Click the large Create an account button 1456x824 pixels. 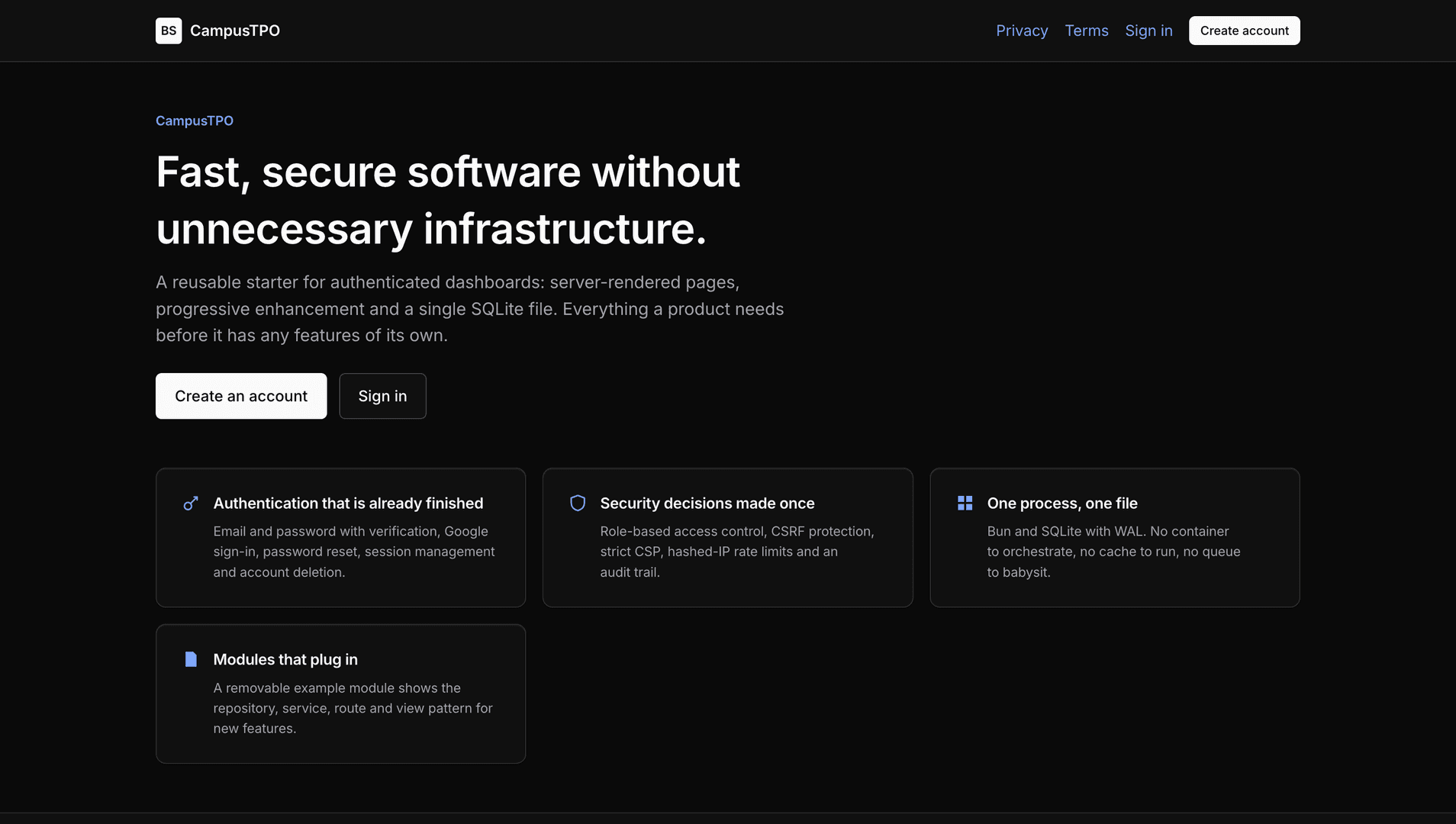241,396
